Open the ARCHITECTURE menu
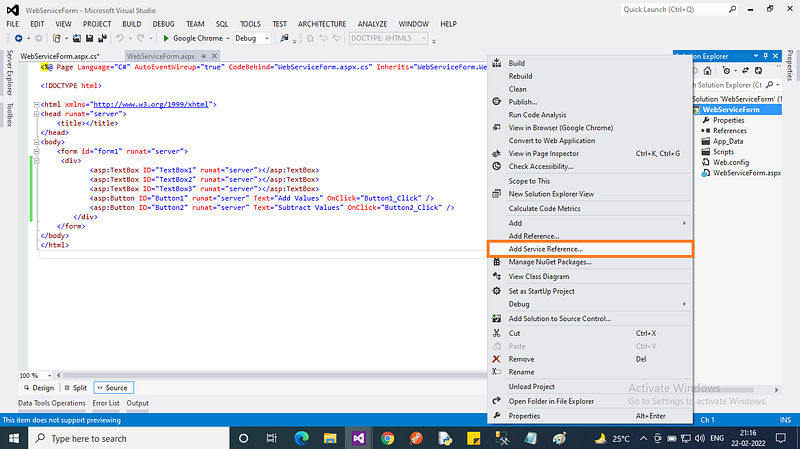 click(322, 24)
